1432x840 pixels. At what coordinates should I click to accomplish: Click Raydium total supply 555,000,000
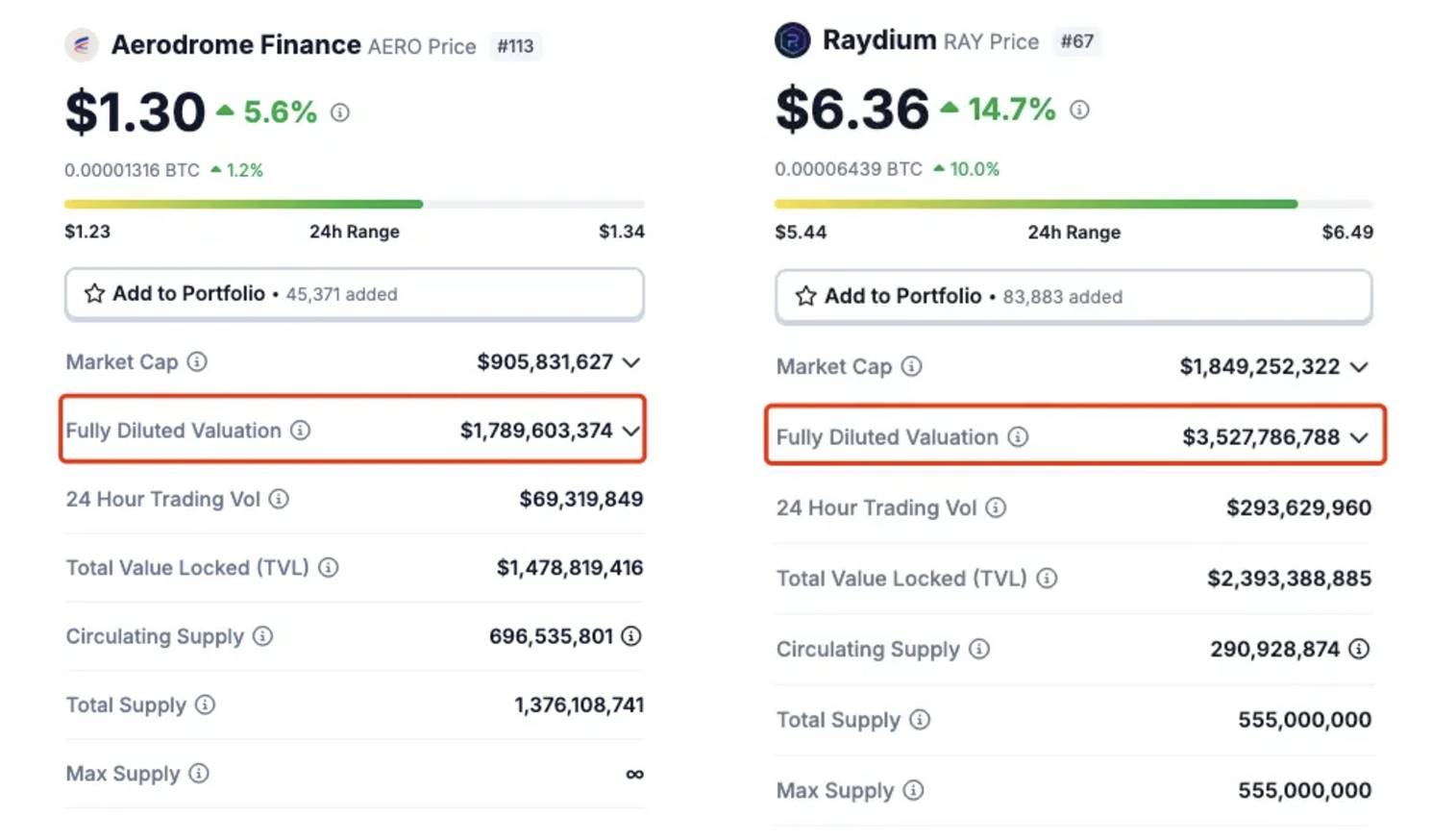pyautogui.click(x=1304, y=719)
